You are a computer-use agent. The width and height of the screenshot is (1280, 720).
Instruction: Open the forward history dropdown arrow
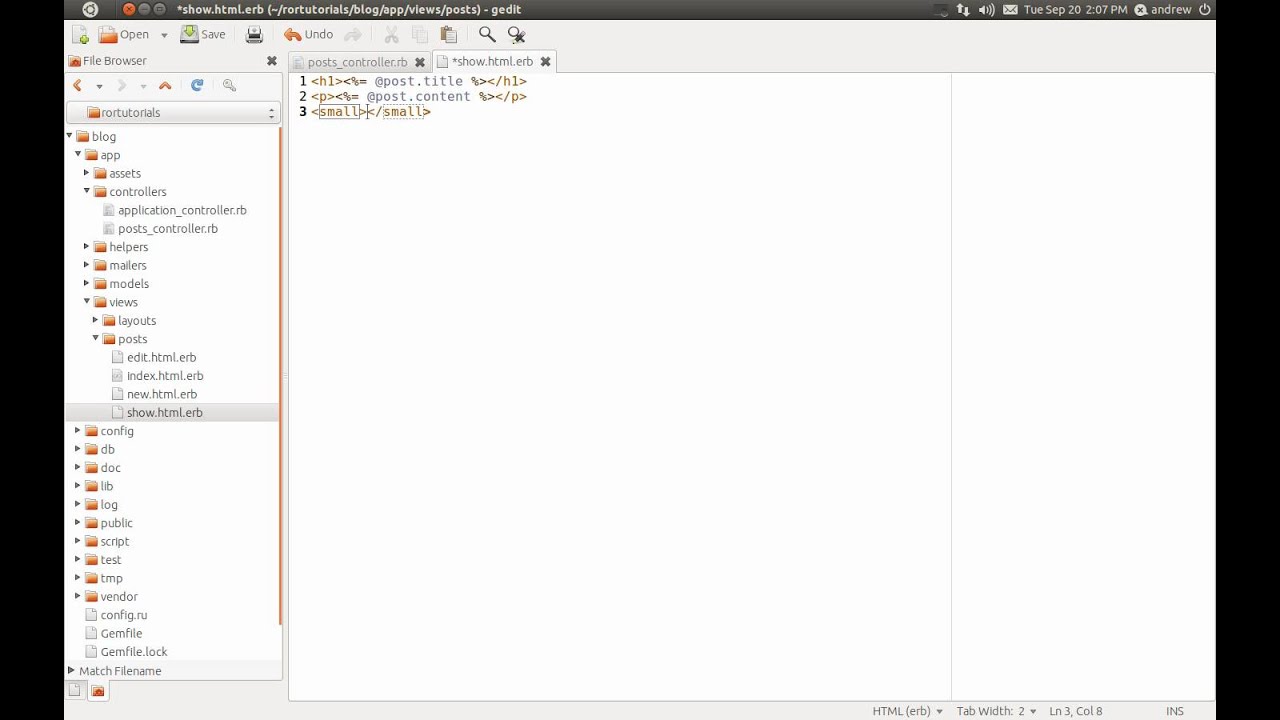click(143, 87)
